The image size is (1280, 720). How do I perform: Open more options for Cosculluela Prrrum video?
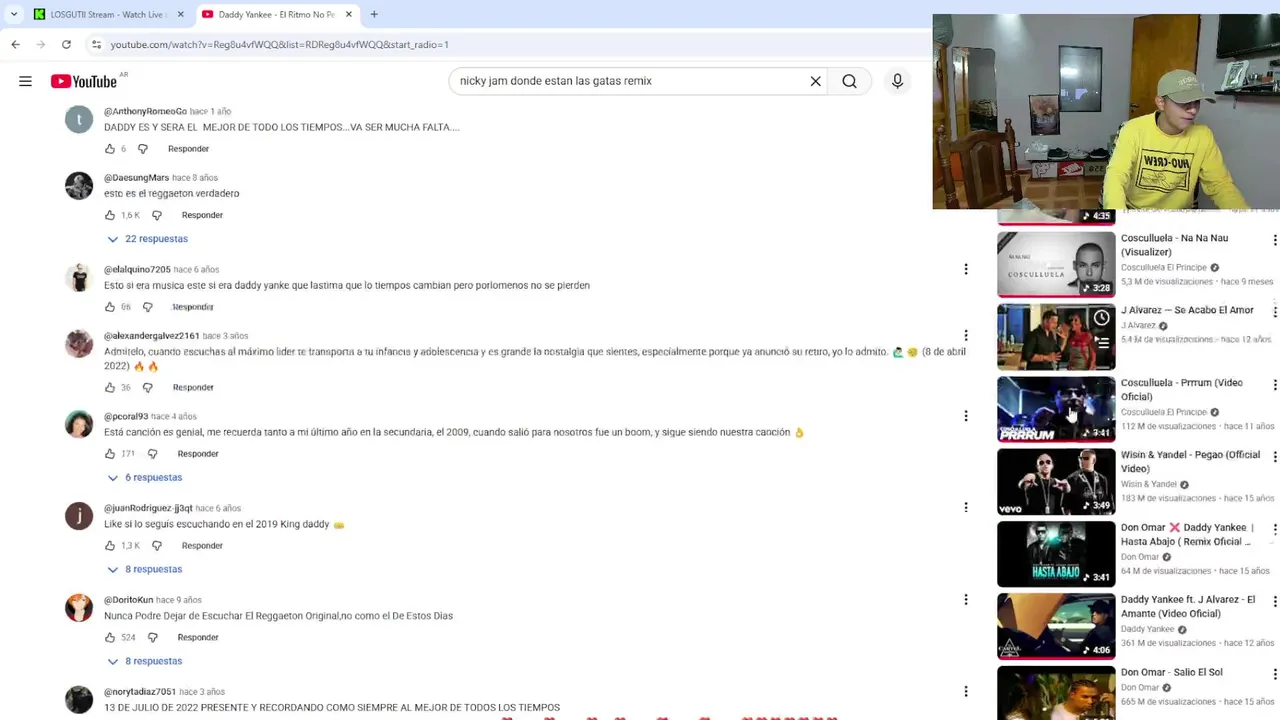pos(1274,385)
